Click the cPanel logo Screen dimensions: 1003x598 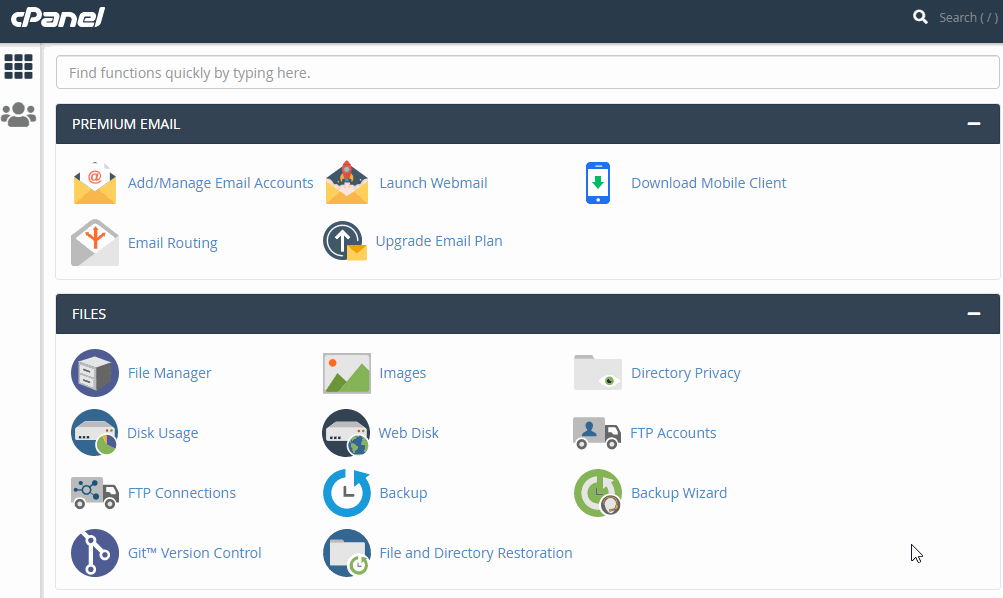(x=58, y=17)
